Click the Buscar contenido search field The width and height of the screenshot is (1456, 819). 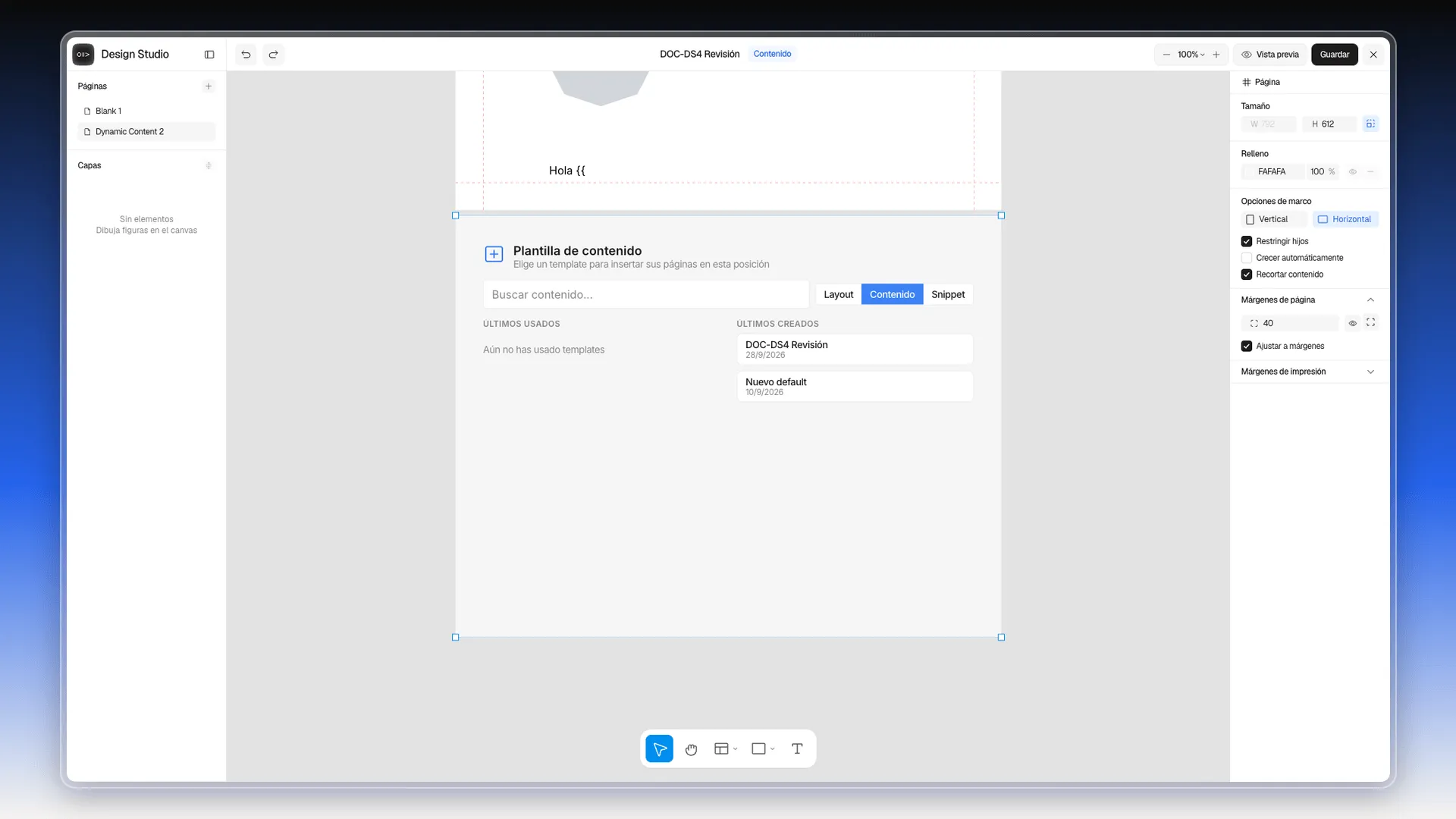coord(645,295)
